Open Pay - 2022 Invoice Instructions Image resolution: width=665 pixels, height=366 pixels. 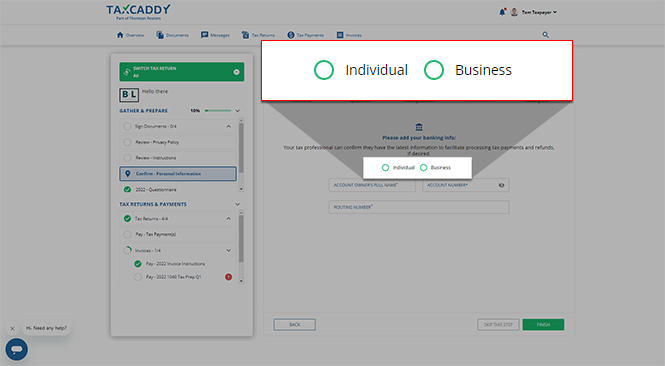(175, 264)
